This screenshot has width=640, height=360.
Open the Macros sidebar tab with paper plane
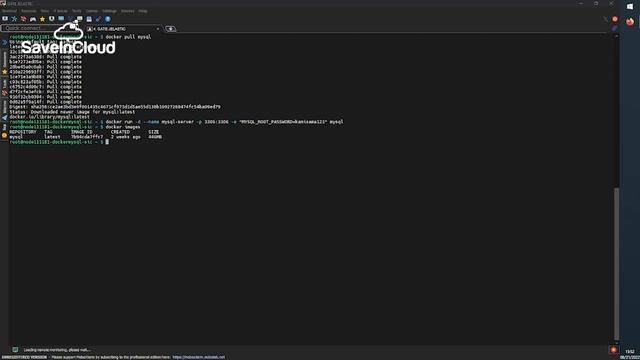tap(4, 110)
